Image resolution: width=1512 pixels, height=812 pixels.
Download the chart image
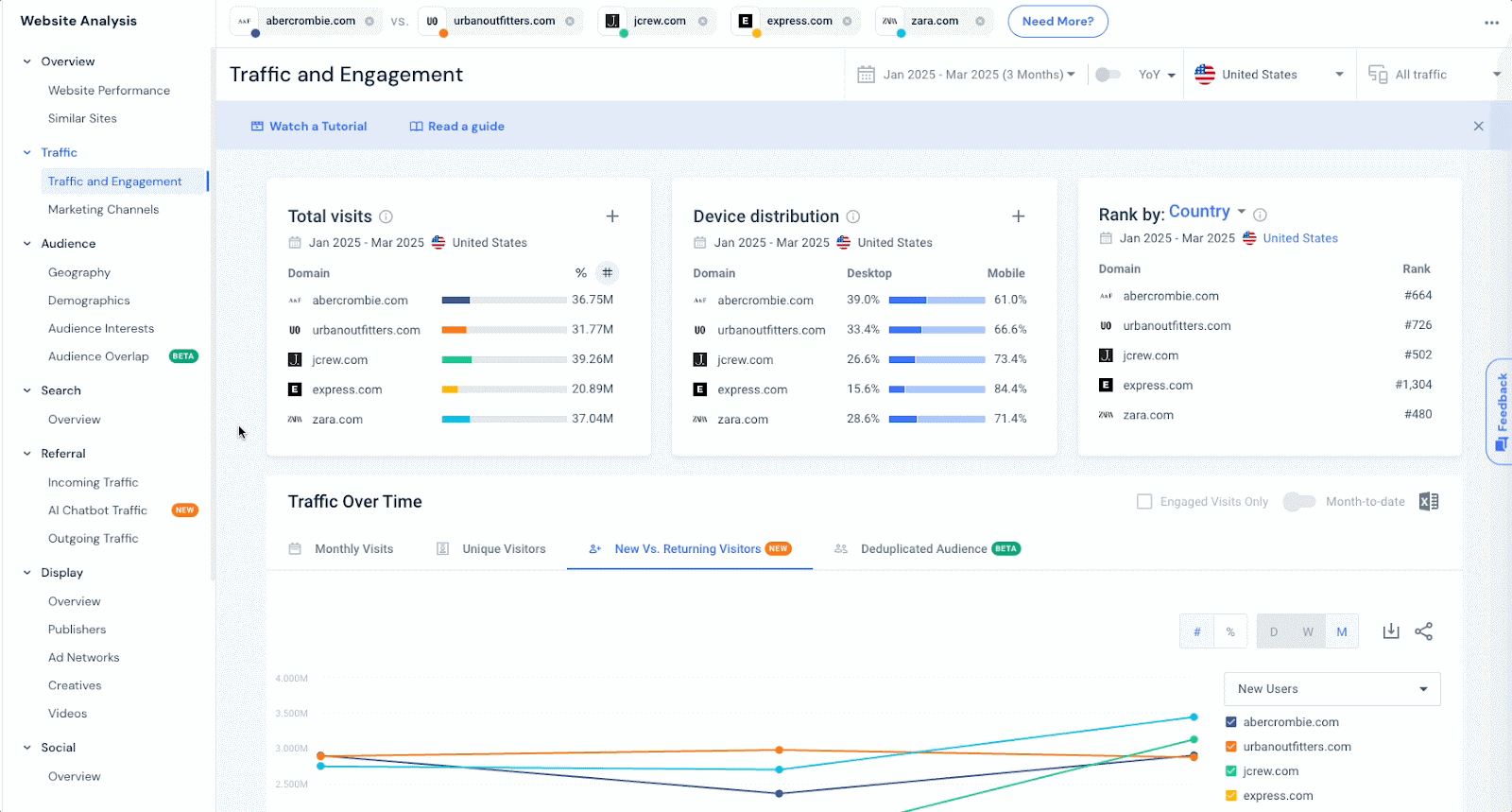1391,631
